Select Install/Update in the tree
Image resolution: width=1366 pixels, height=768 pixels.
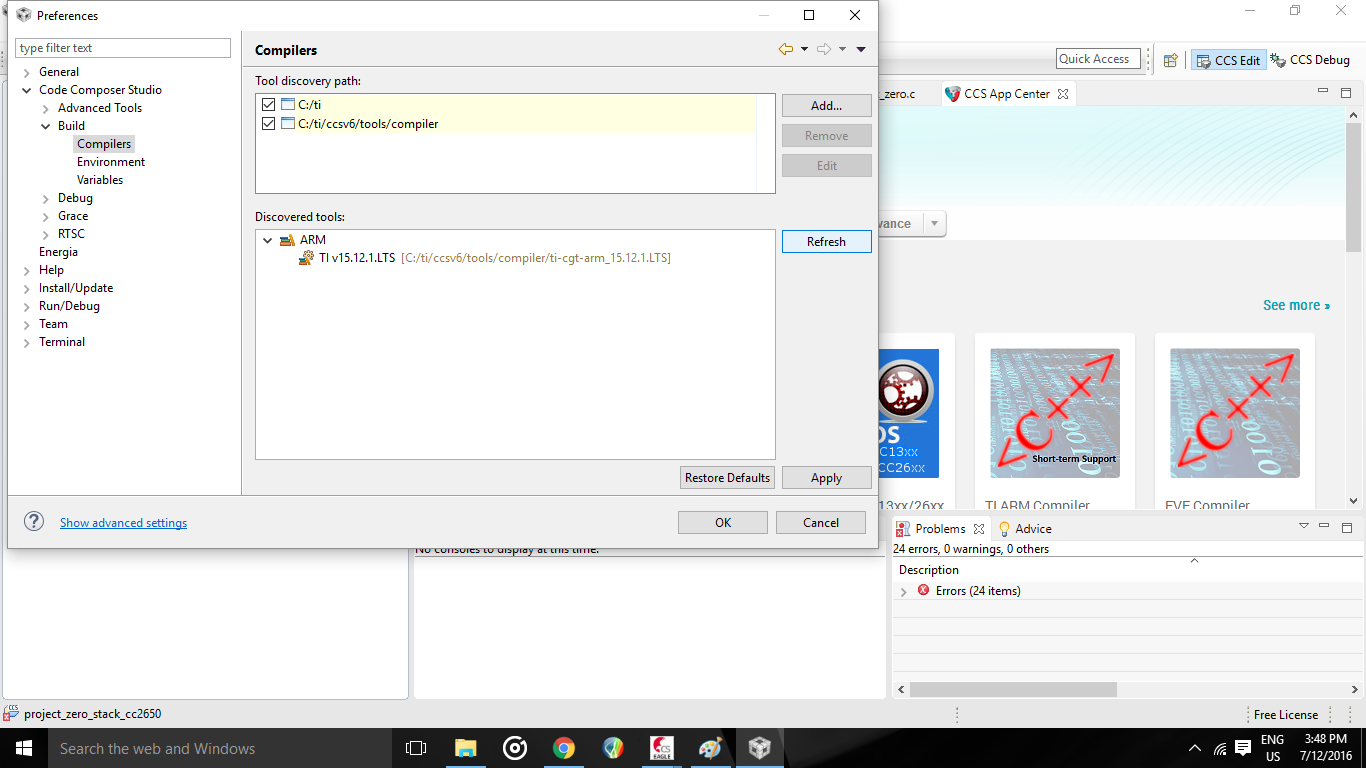76,288
